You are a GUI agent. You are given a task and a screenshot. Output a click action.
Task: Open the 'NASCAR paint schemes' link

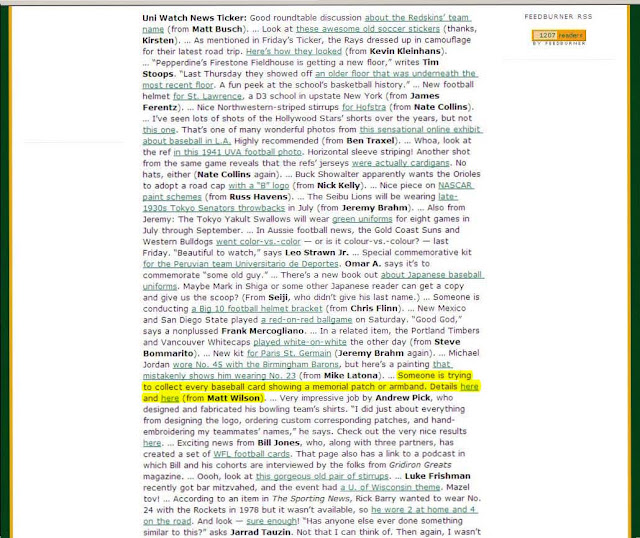pos(456,185)
